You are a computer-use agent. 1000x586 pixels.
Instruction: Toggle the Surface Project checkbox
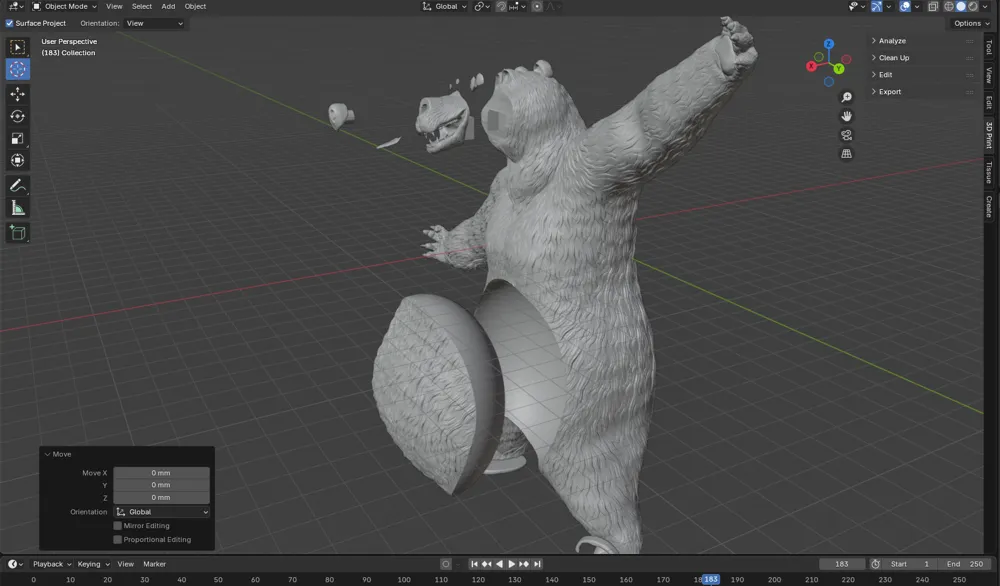click(x=10, y=23)
